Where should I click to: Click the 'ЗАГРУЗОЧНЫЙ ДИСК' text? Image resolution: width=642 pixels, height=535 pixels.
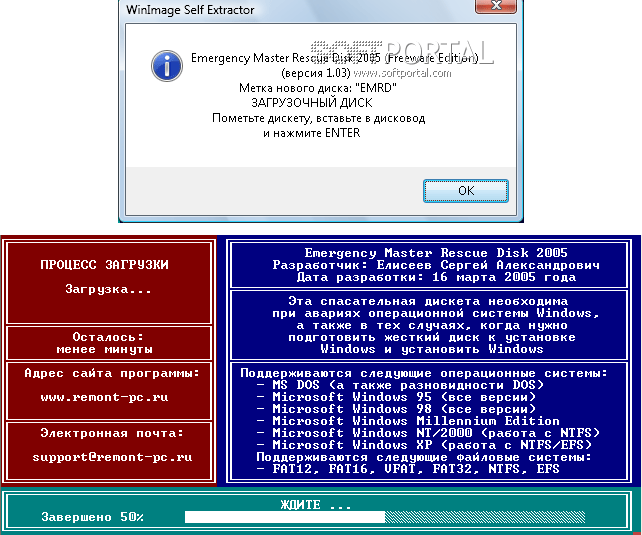[x=312, y=103]
